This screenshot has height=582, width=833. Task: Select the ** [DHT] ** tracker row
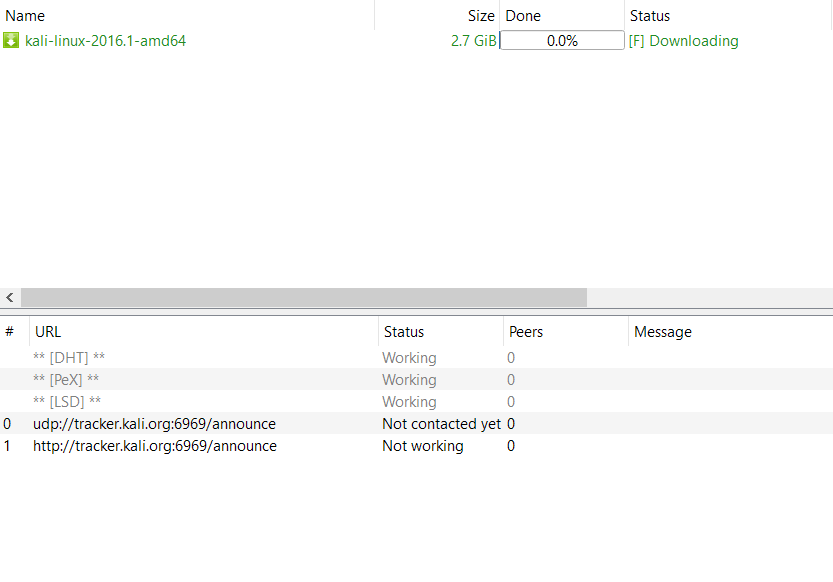(x=416, y=357)
